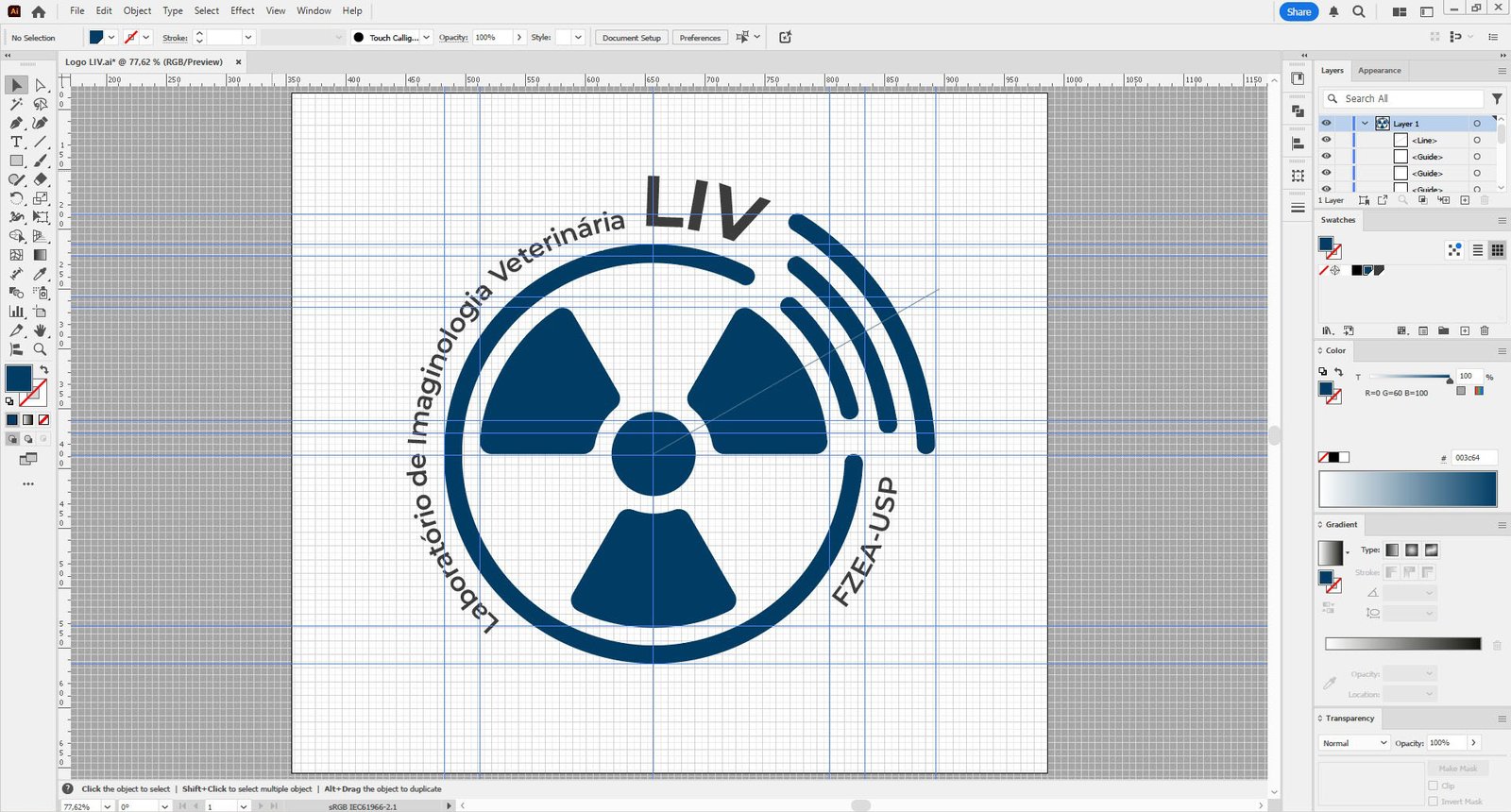
Task: Select the Logo LIV.ai document tab
Action: point(144,62)
